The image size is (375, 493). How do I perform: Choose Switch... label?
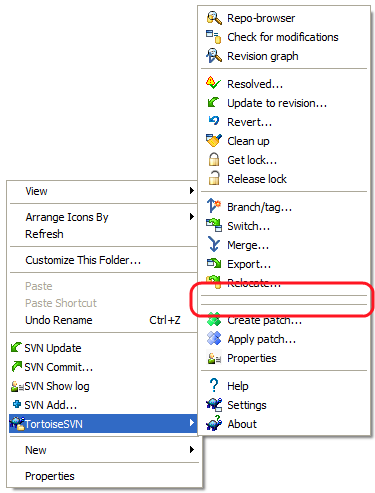click(x=249, y=226)
